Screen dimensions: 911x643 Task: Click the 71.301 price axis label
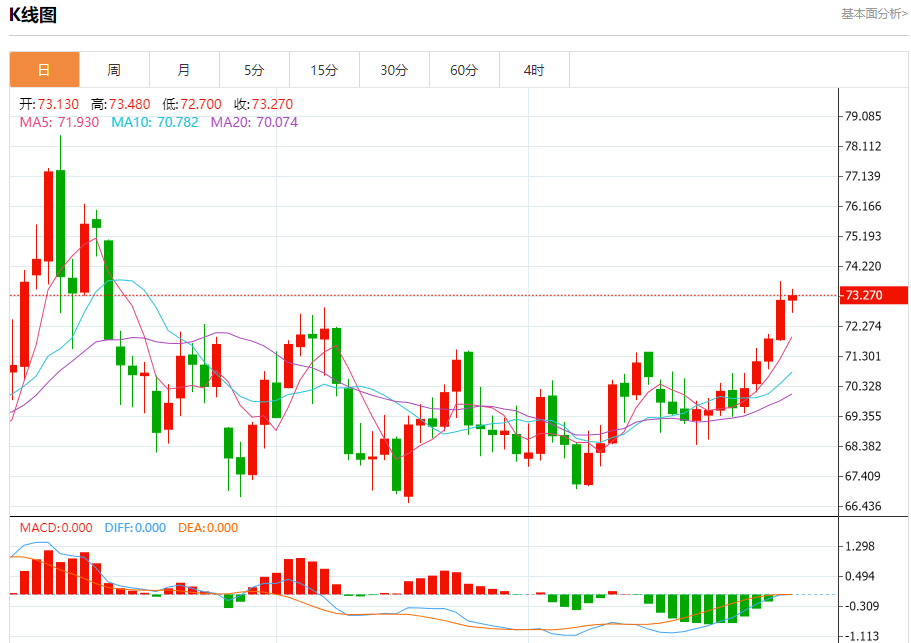[x=863, y=356]
